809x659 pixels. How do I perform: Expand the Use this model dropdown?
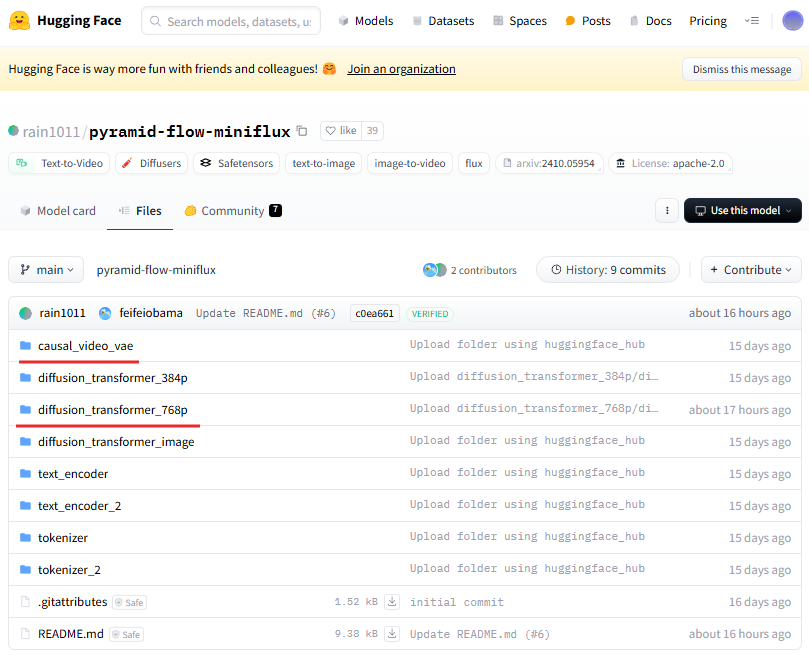click(x=742, y=211)
